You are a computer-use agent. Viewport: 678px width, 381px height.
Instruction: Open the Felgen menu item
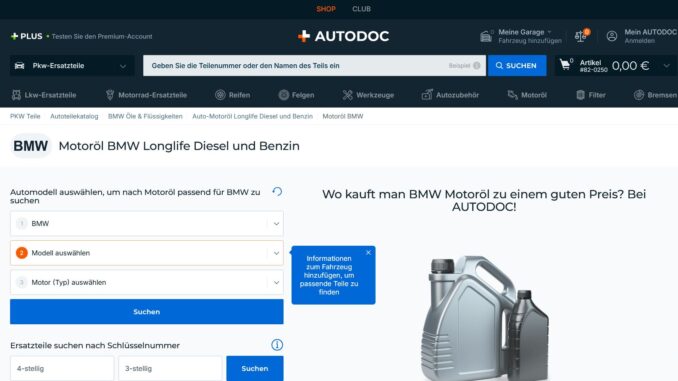point(296,95)
